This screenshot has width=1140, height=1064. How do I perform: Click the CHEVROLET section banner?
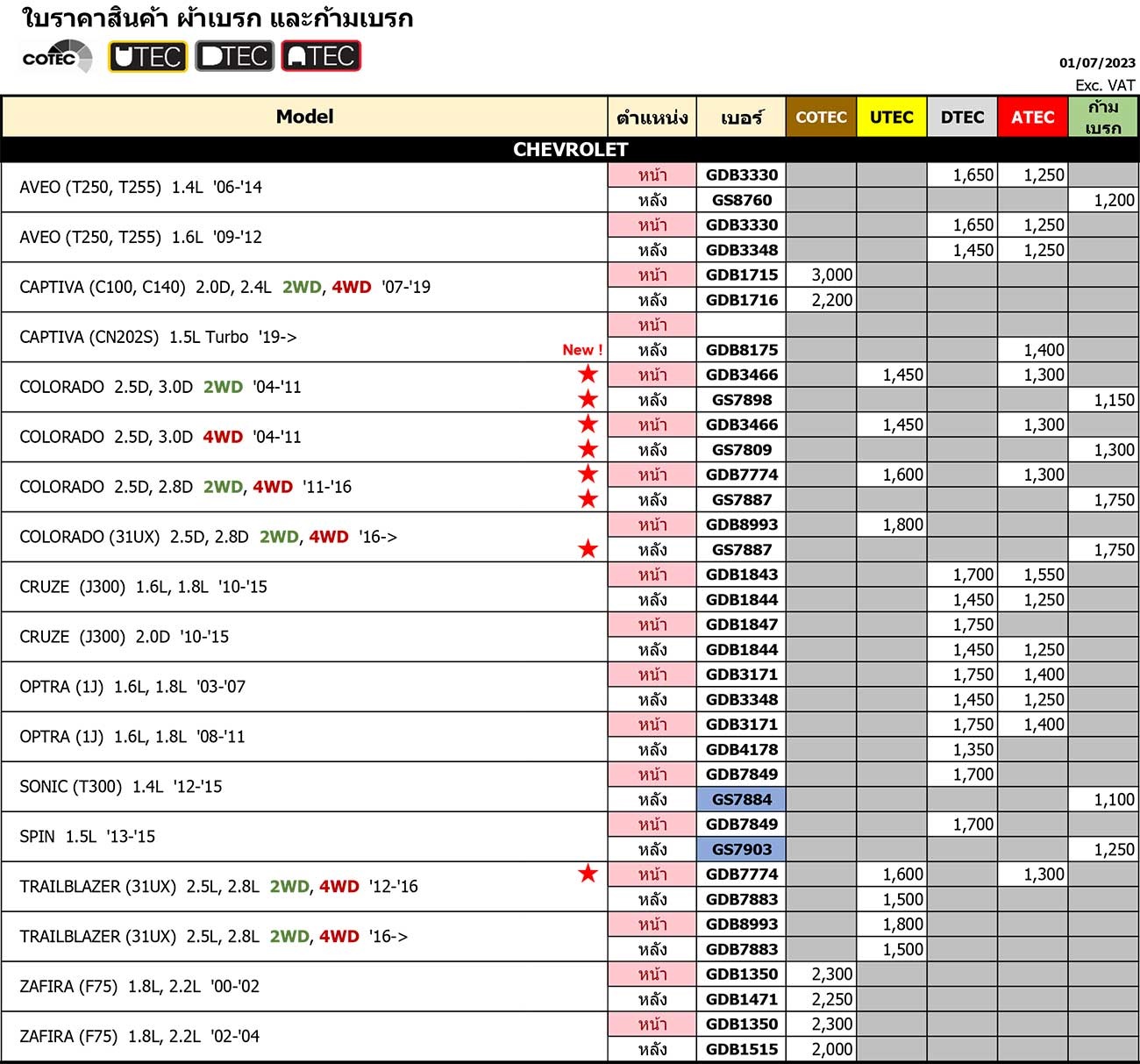[x=570, y=149]
